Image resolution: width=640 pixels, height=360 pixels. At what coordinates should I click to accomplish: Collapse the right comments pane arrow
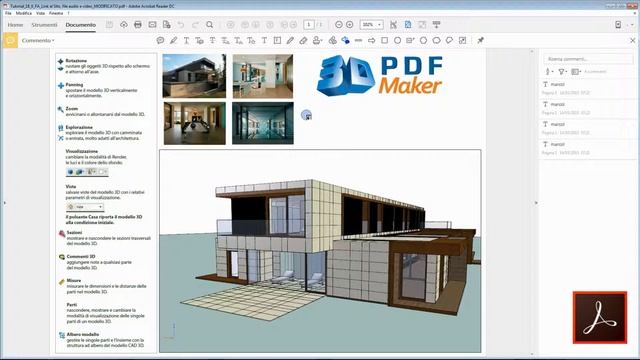[x=536, y=202]
